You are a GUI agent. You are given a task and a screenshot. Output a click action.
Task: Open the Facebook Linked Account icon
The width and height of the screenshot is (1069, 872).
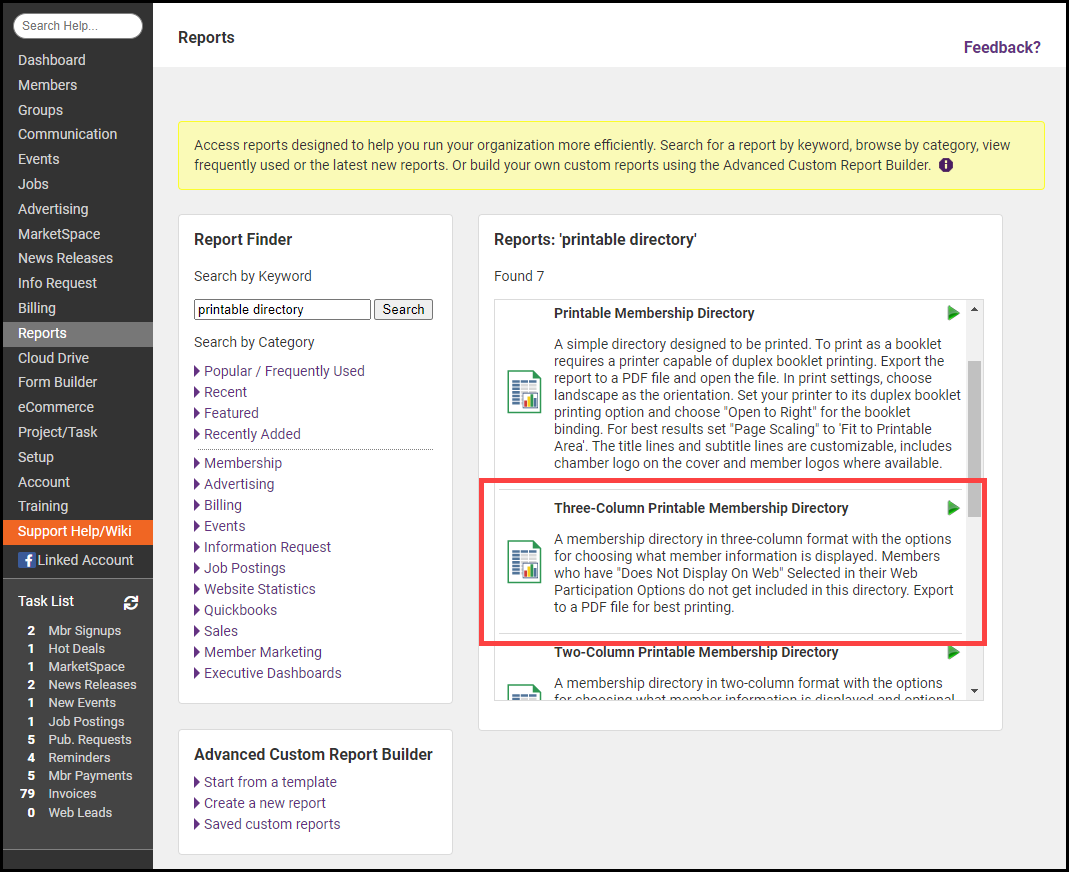coord(27,560)
